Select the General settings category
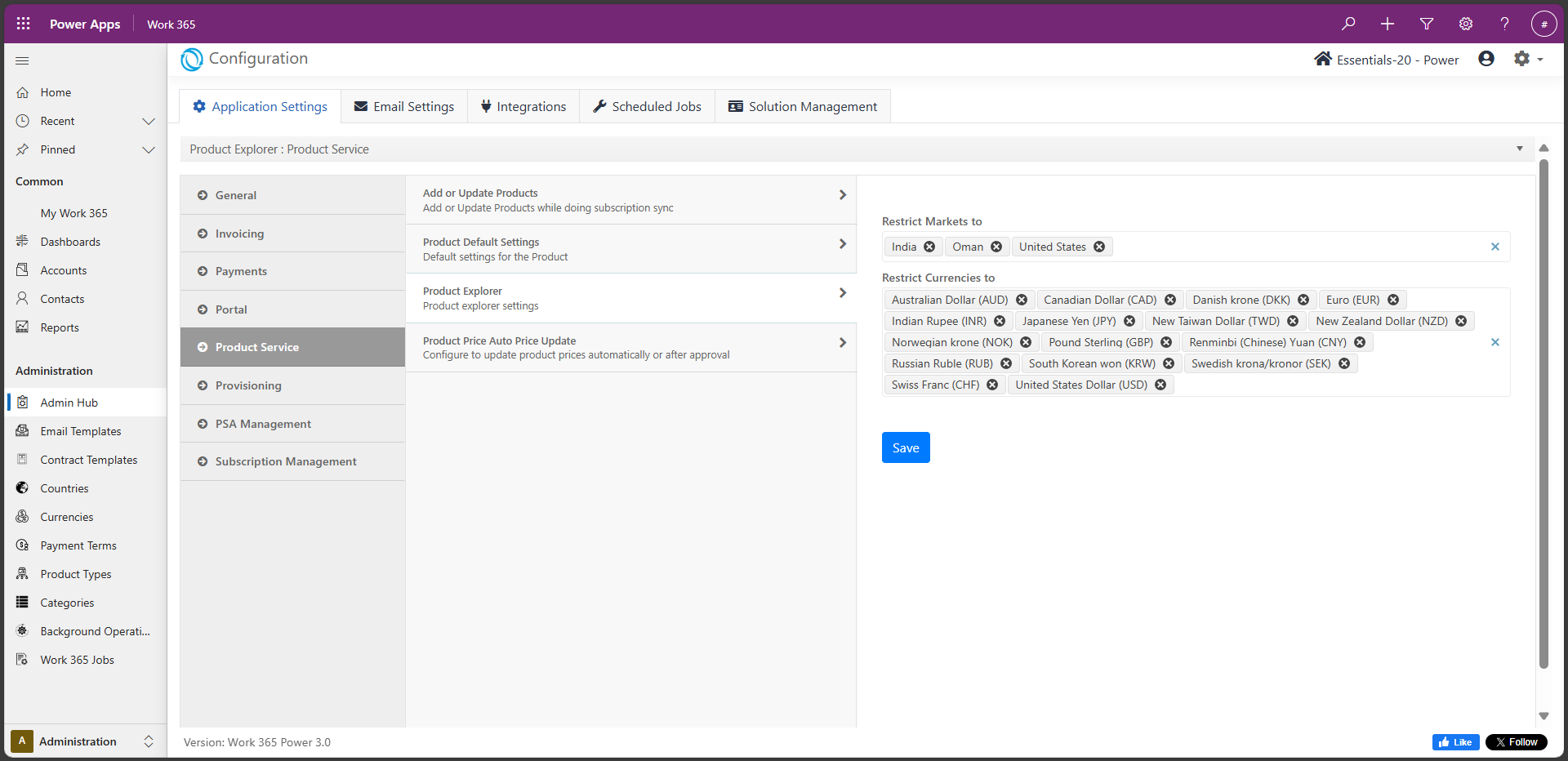 pyautogui.click(x=292, y=195)
